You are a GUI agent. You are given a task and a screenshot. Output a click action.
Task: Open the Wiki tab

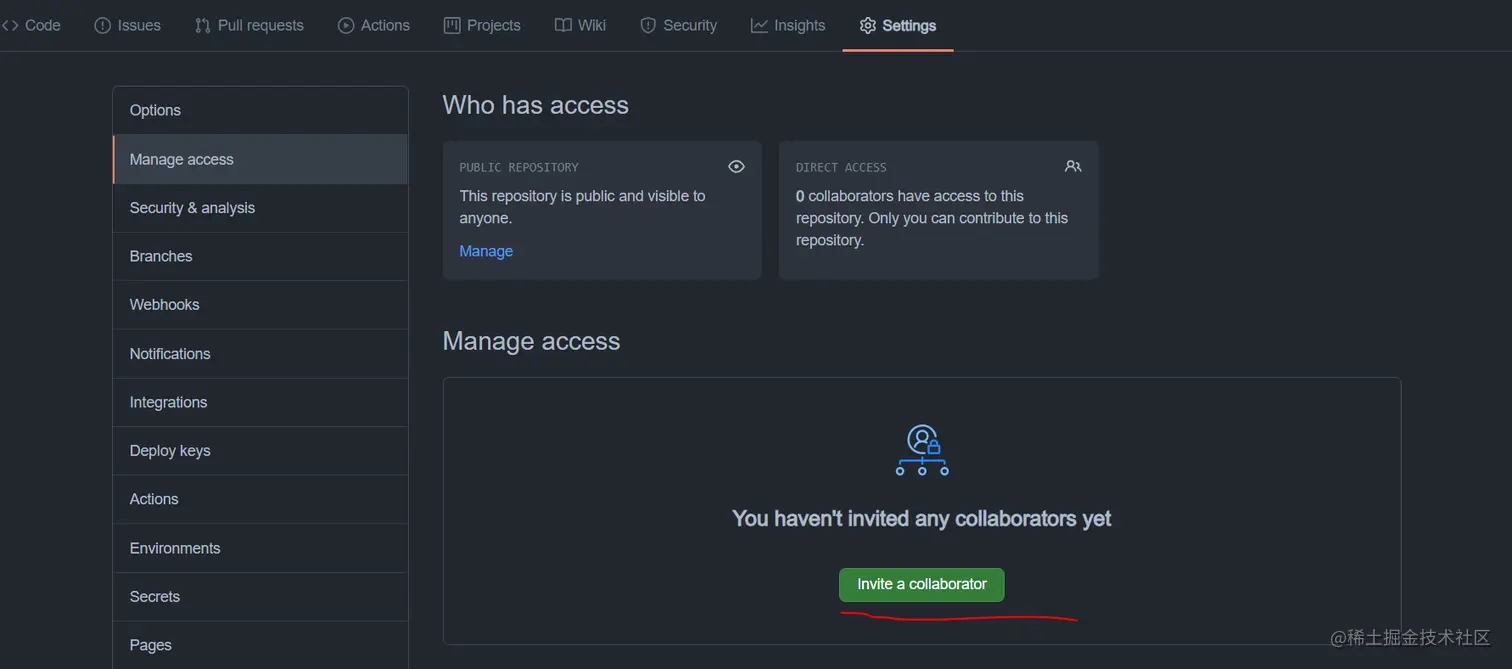[x=581, y=25]
